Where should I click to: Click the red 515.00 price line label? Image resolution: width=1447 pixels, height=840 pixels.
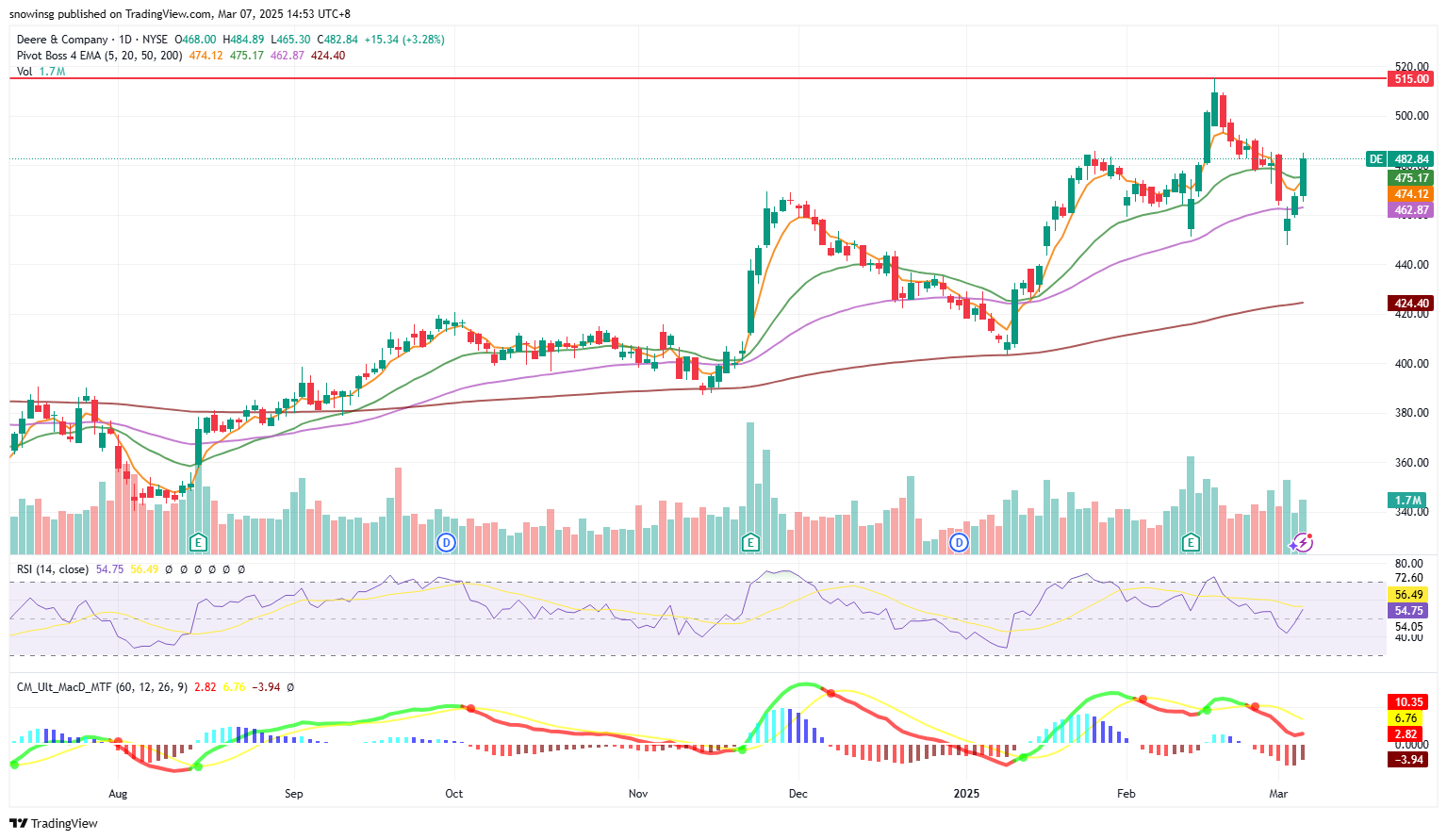coord(1411,79)
